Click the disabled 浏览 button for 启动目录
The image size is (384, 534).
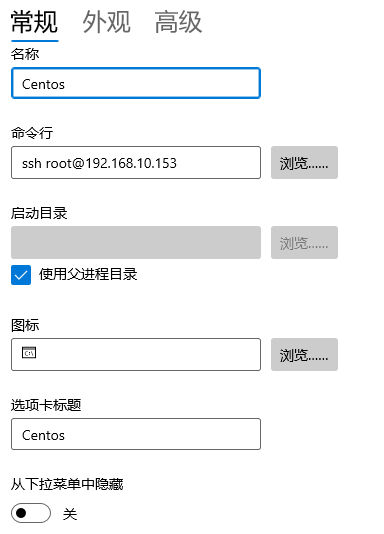click(304, 242)
